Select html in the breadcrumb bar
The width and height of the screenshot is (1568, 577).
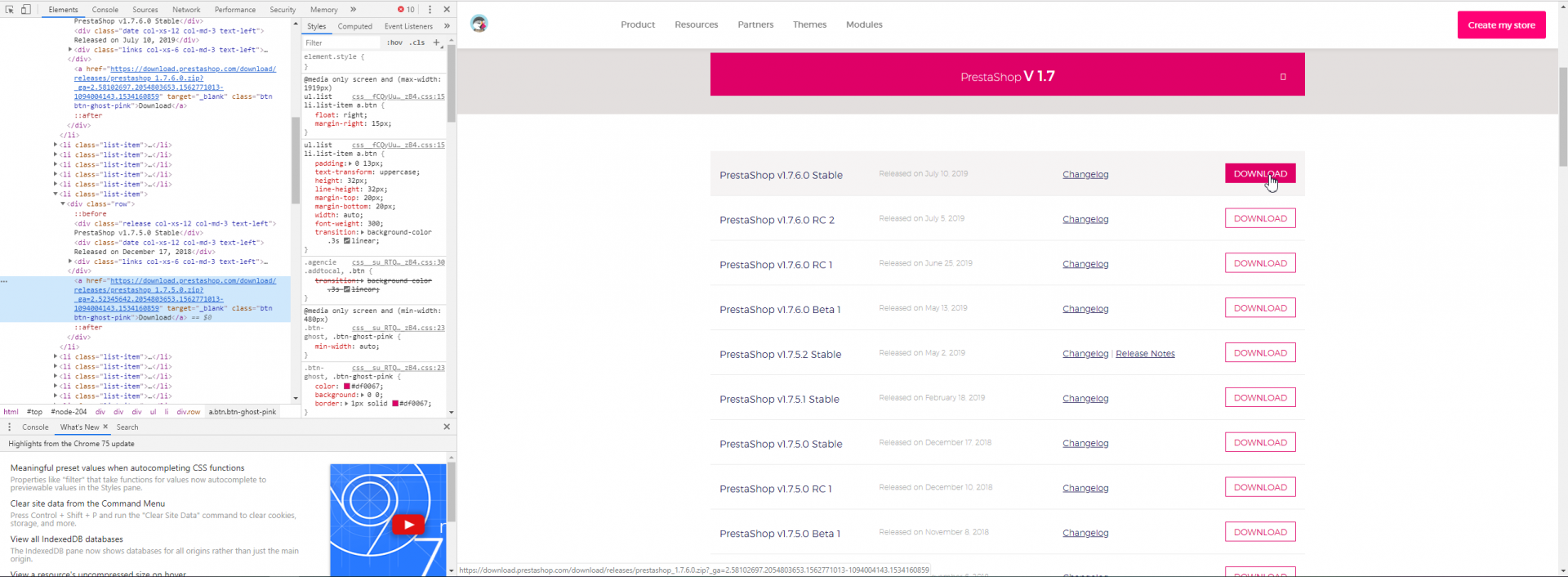click(11, 412)
